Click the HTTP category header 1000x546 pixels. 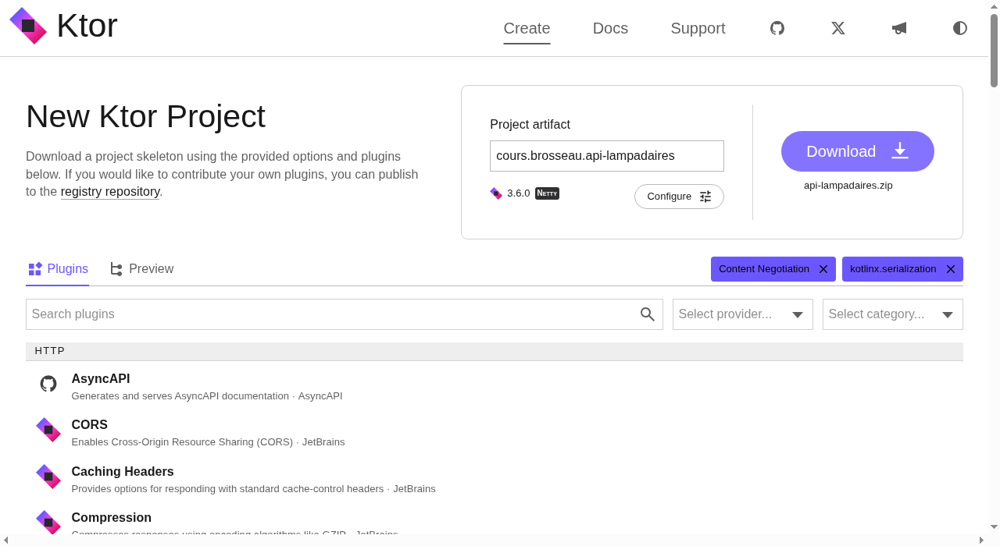click(x=494, y=351)
